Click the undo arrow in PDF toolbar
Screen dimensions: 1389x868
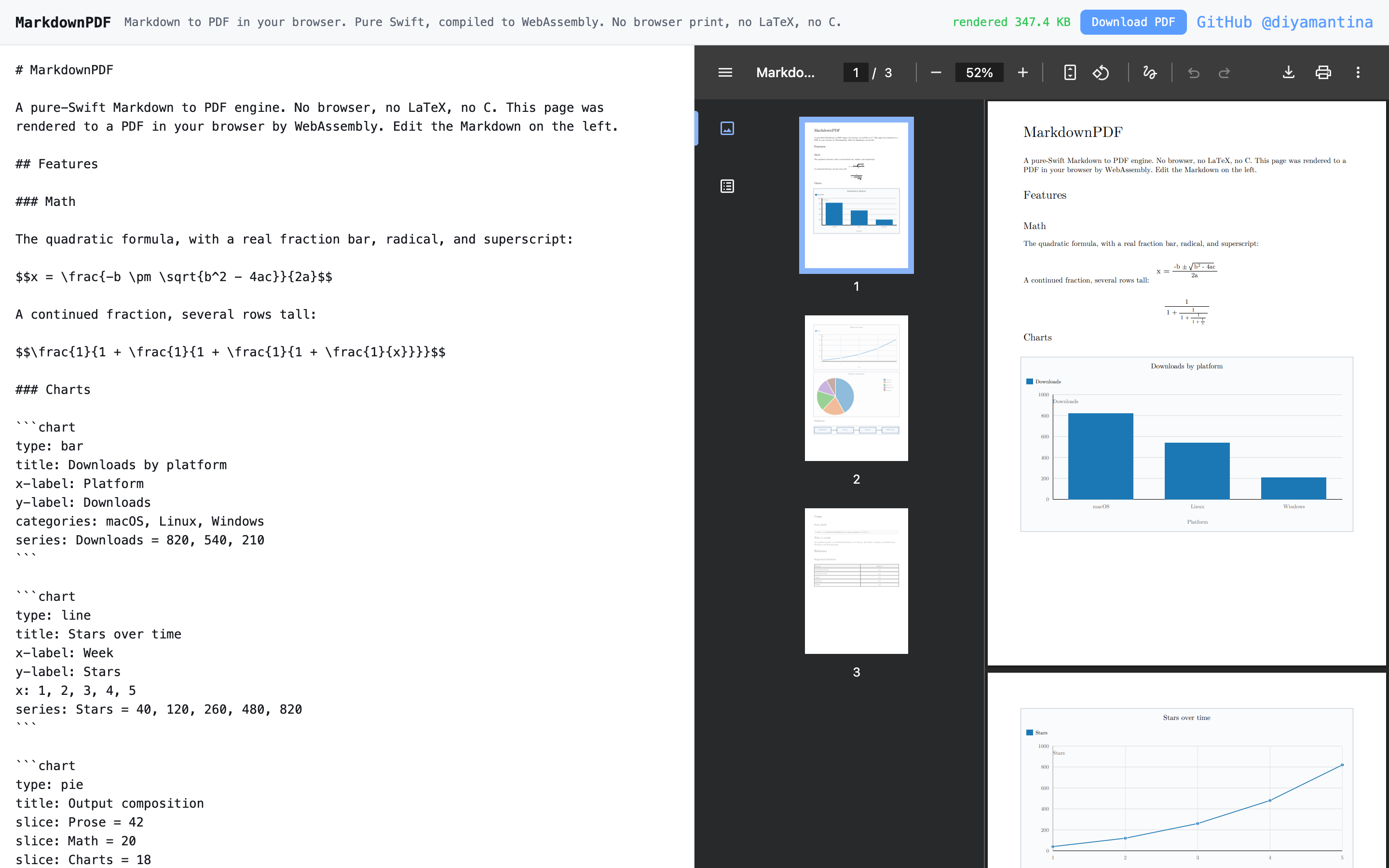(1193, 72)
